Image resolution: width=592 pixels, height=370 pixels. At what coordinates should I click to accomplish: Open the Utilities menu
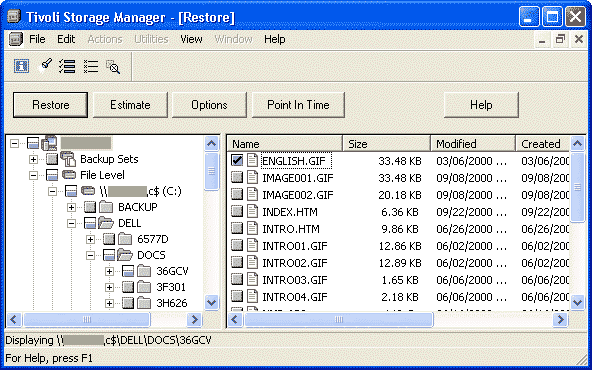(151, 39)
